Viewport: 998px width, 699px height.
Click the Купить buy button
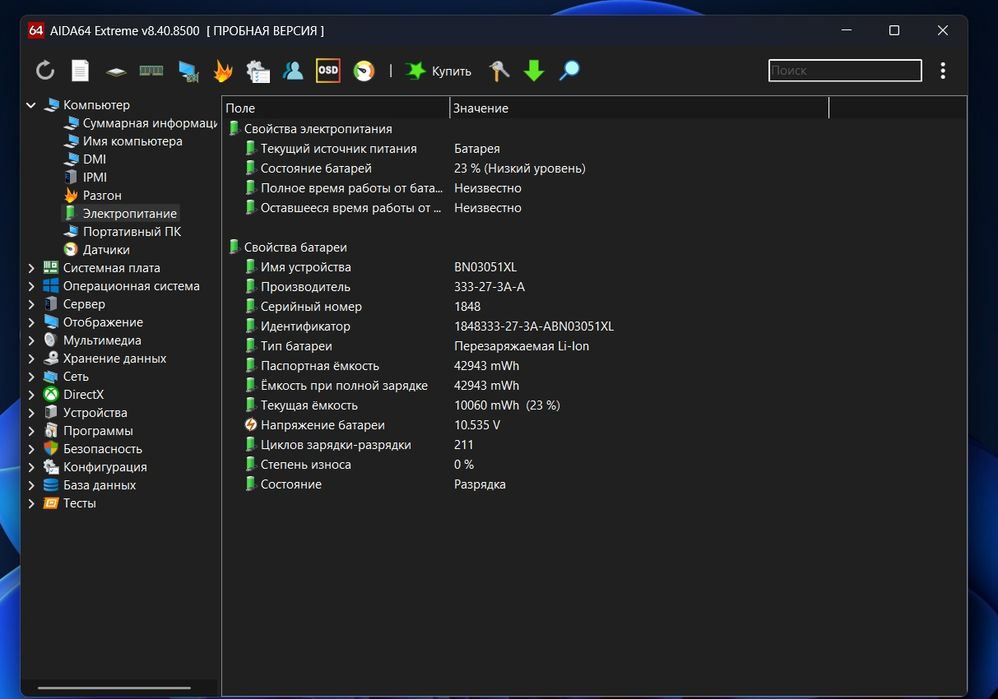(x=439, y=71)
